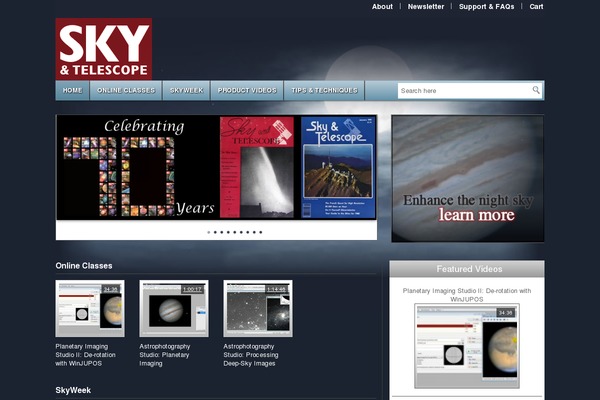Image resolution: width=600 pixels, height=400 pixels.
Task: Select the fifth carousel dot
Action: click(235, 232)
